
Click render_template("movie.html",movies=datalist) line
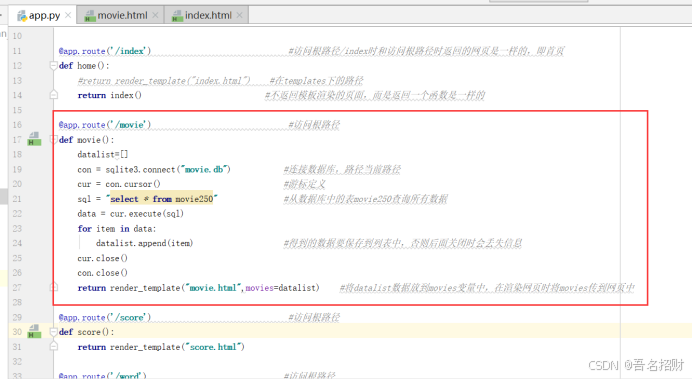(198, 288)
